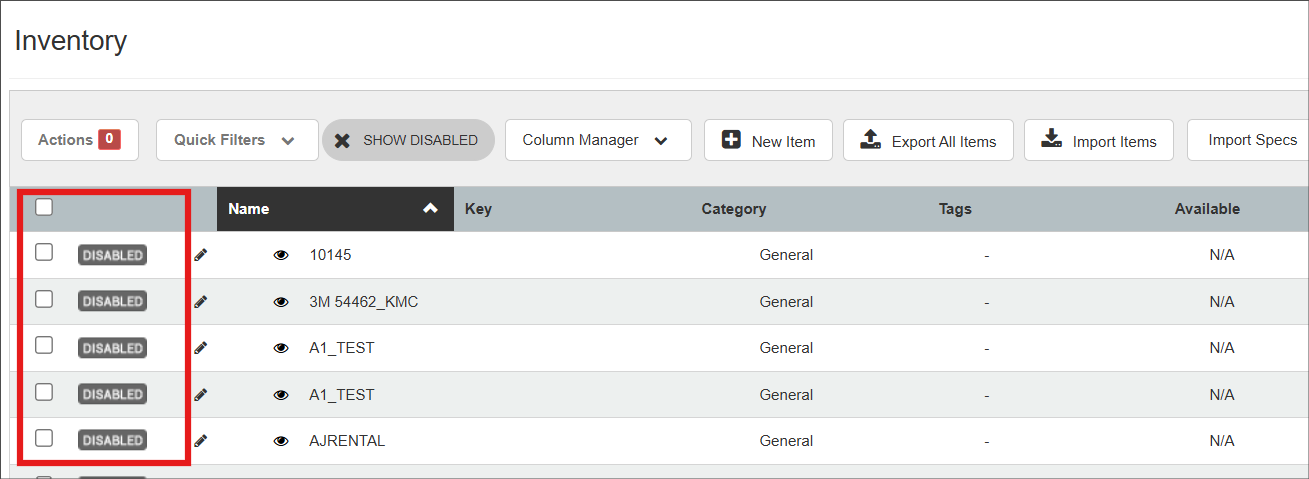Click the DISABLED badge on 3M 54462_KMC row

[x=112, y=301]
